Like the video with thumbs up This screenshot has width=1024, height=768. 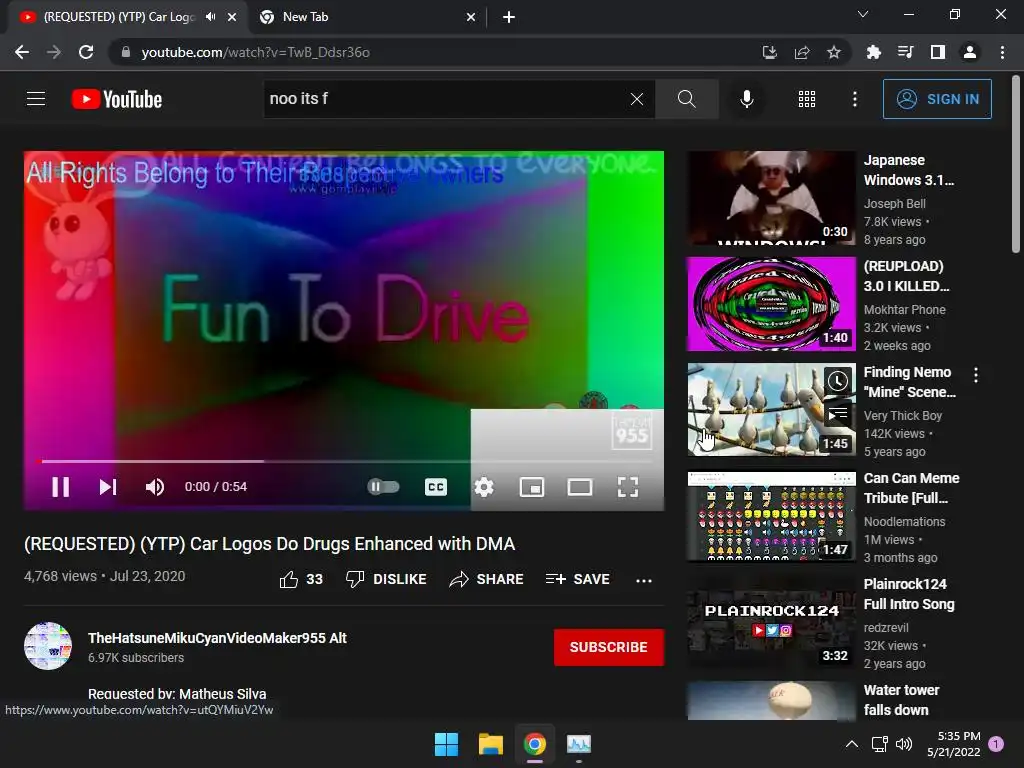(301, 579)
